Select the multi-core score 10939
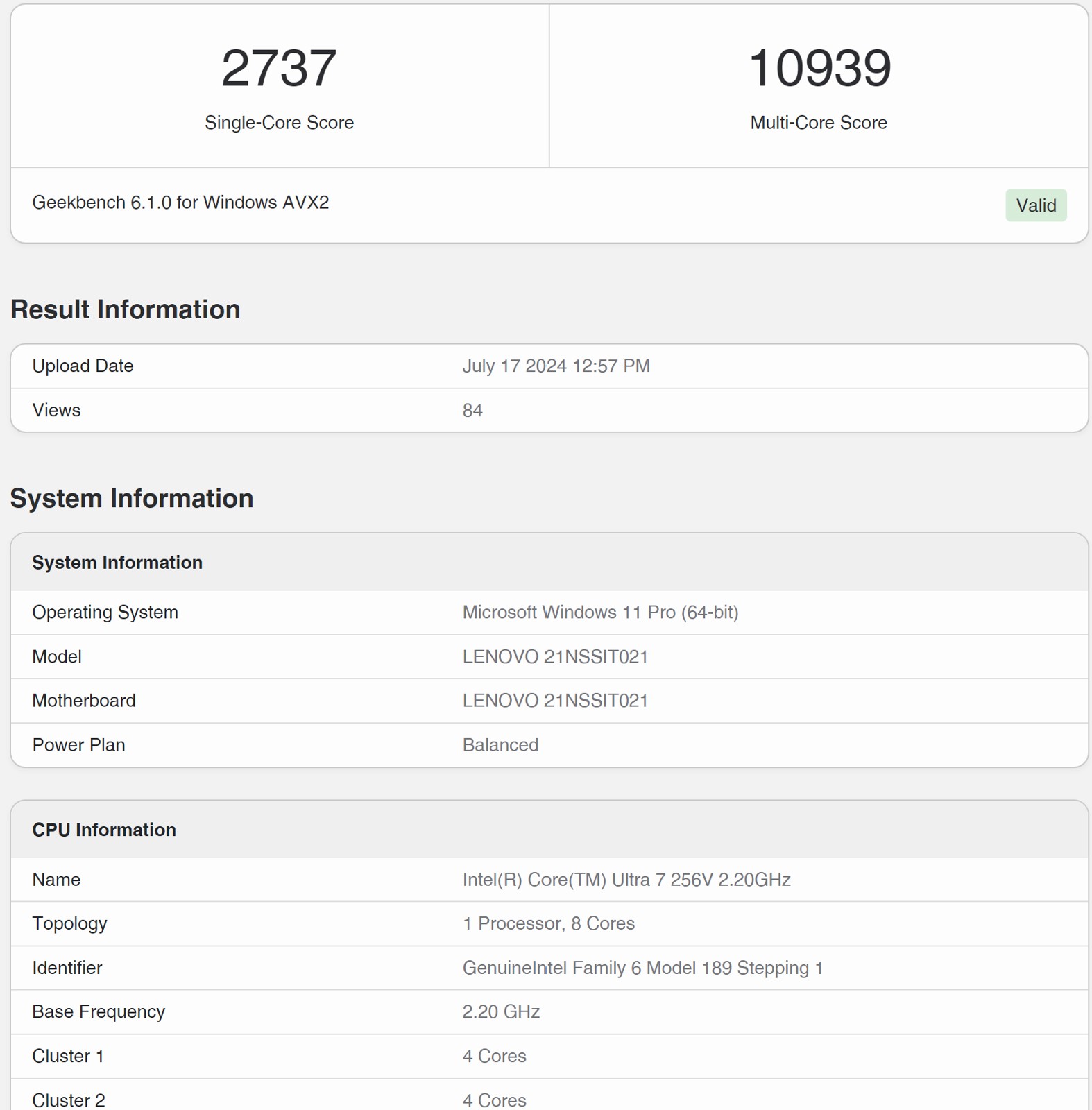The height and width of the screenshot is (1110, 1092). [819, 68]
